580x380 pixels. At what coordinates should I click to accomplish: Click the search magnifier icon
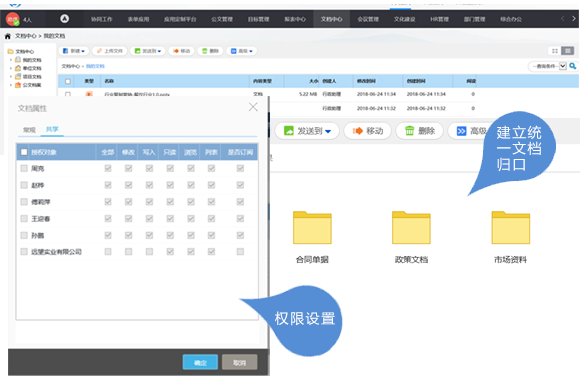(x=573, y=66)
